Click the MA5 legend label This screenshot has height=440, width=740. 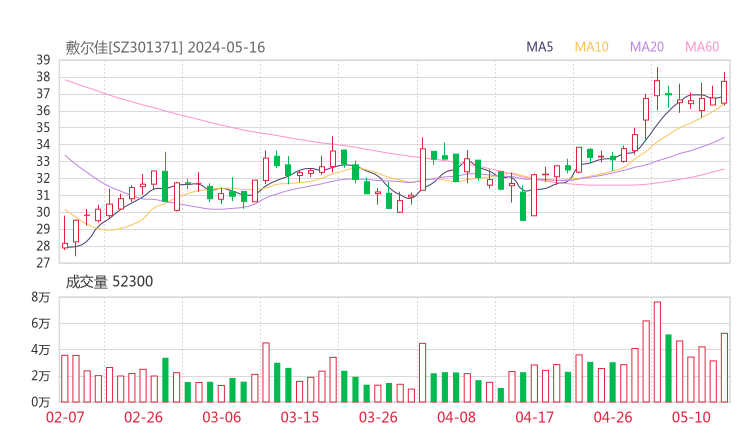tap(539, 47)
